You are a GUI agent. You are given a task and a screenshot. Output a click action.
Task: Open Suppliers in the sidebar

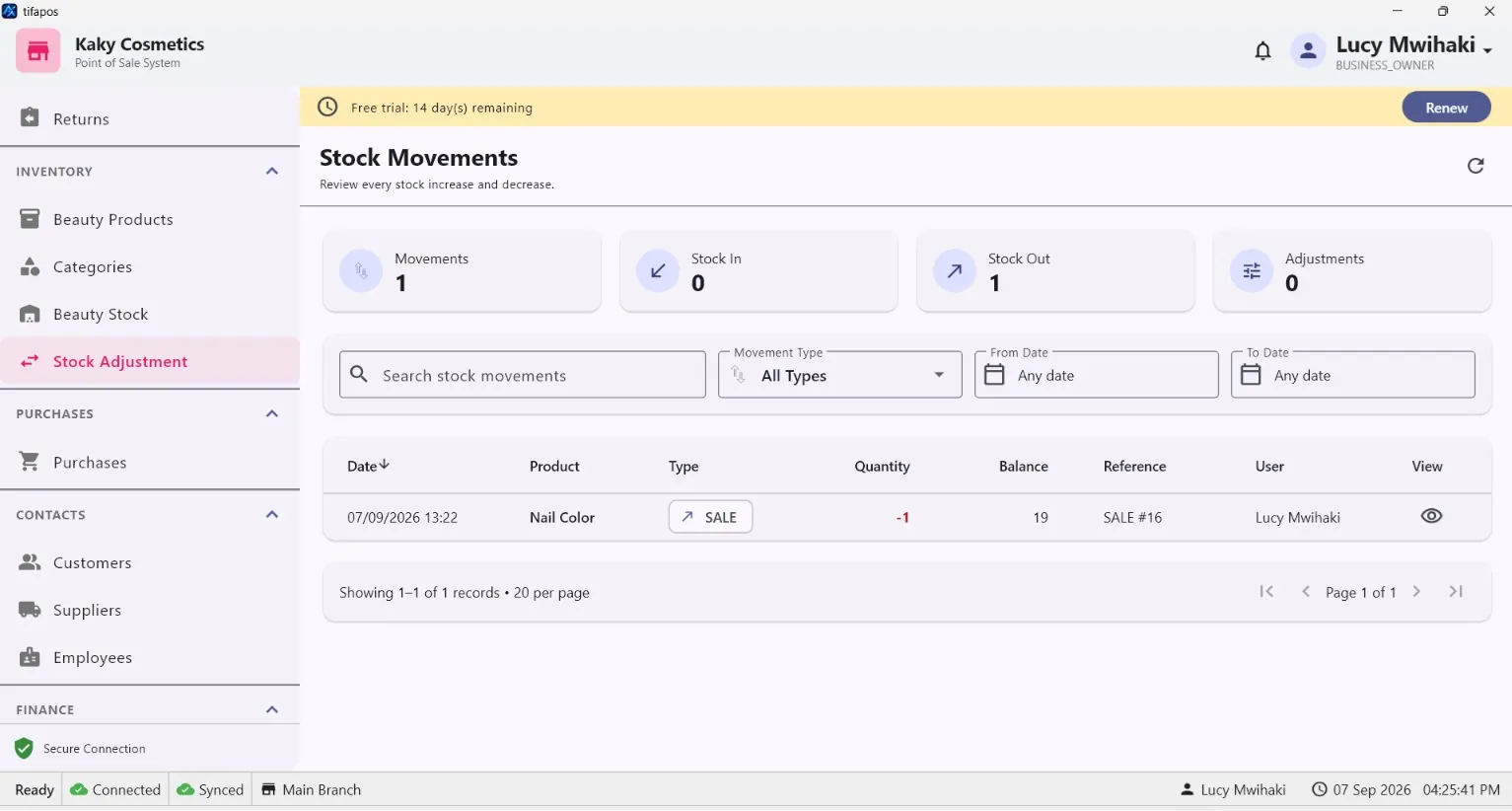(x=150, y=610)
